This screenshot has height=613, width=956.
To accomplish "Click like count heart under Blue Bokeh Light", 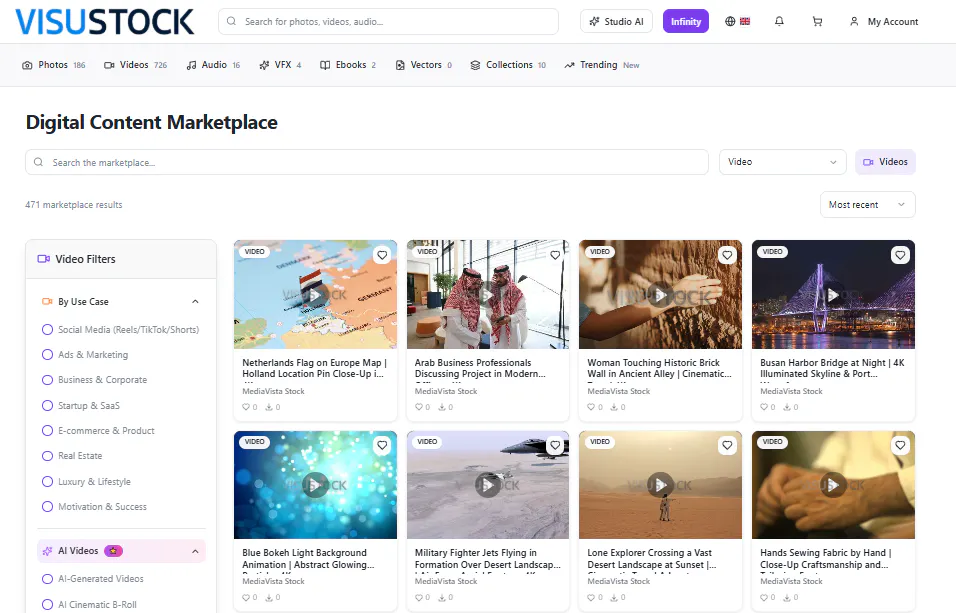I will pyautogui.click(x=246, y=597).
